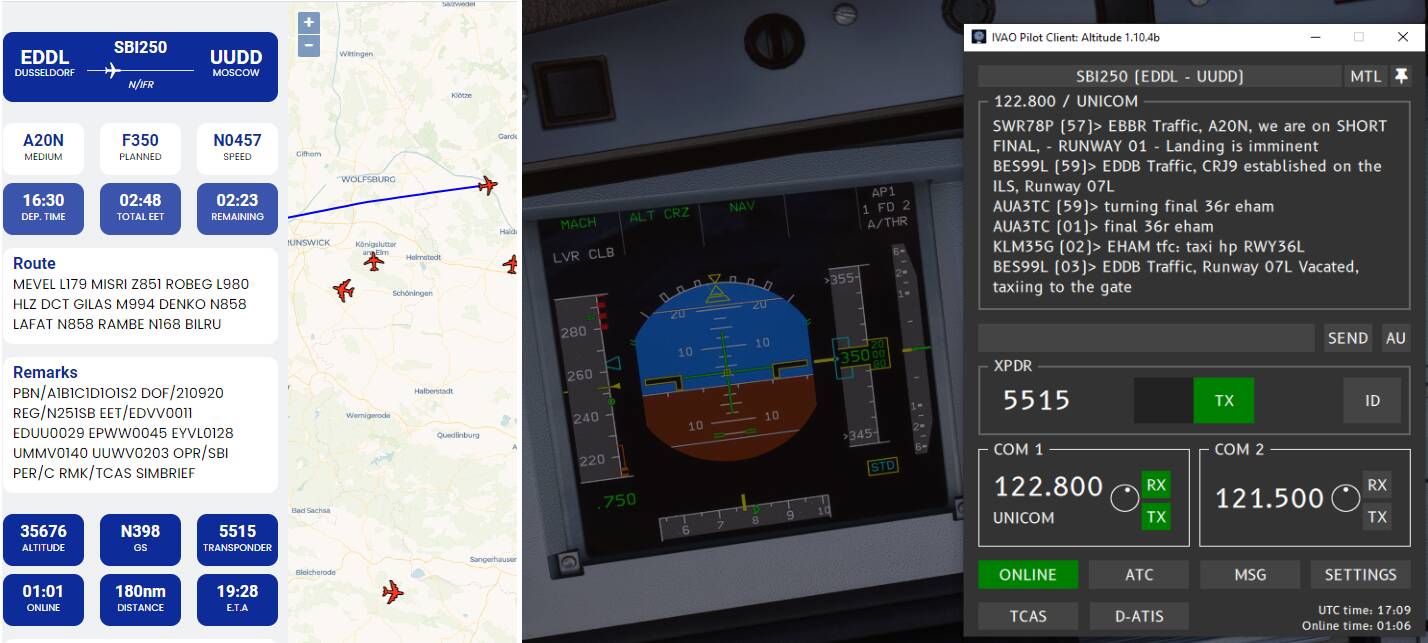Viewport: 1428px width, 643px height.
Task: Open the ATC tab
Action: [1139, 574]
